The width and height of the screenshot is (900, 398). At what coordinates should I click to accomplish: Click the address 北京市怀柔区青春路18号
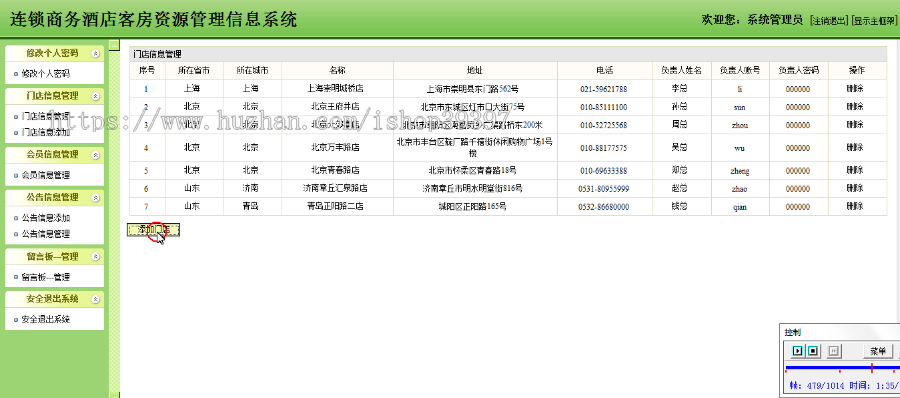pyautogui.click(x=473, y=171)
